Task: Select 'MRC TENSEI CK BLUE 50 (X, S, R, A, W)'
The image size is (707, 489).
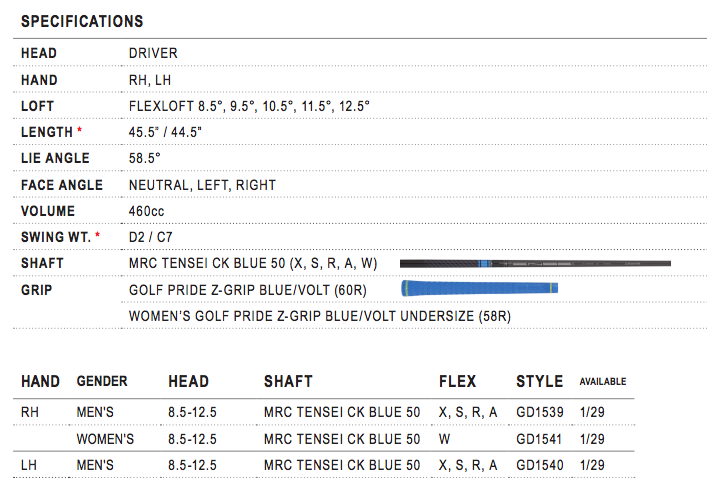Action: 253,263
